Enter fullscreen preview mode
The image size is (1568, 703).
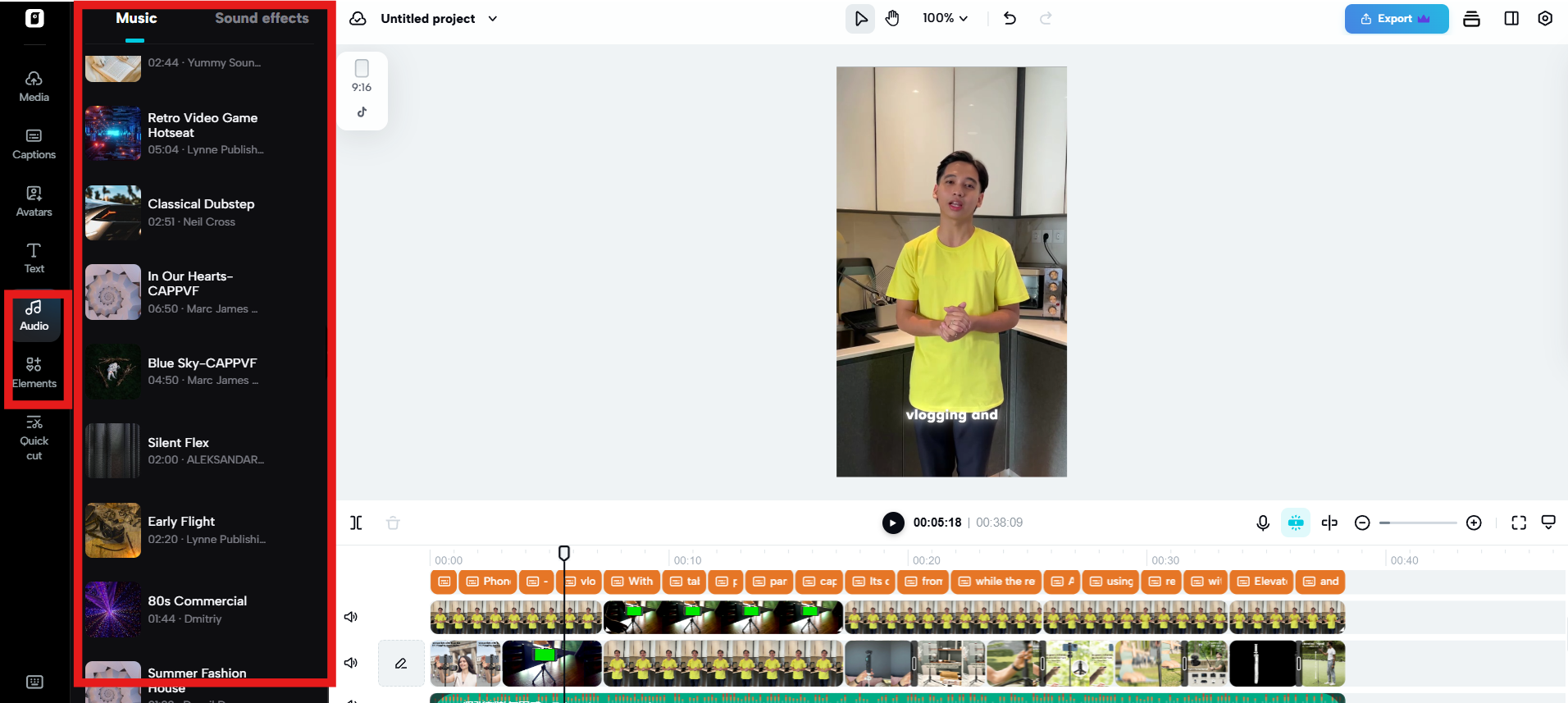tap(1519, 523)
